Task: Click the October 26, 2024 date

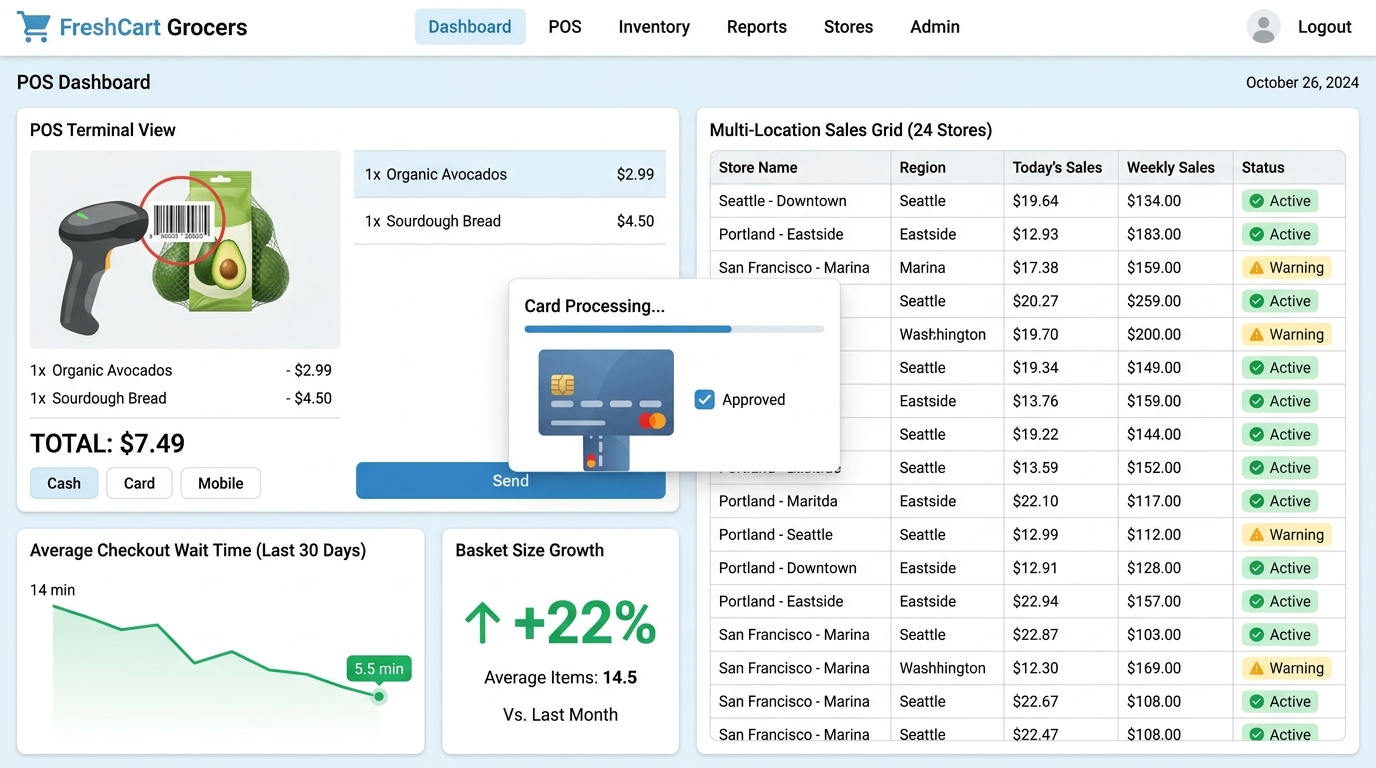Action: [x=1302, y=83]
